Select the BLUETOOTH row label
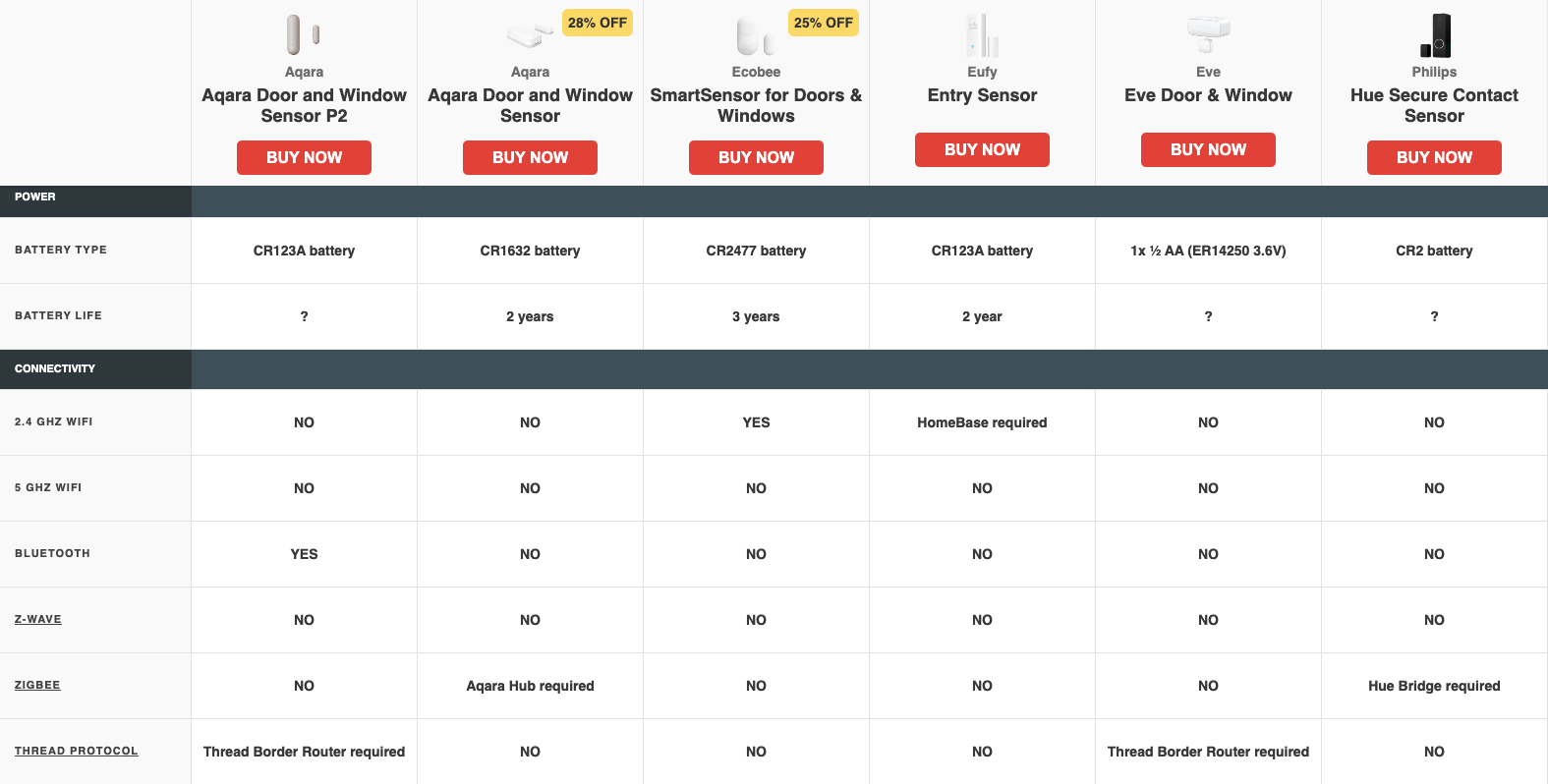Image resolution: width=1548 pixels, height=784 pixels. click(x=52, y=553)
